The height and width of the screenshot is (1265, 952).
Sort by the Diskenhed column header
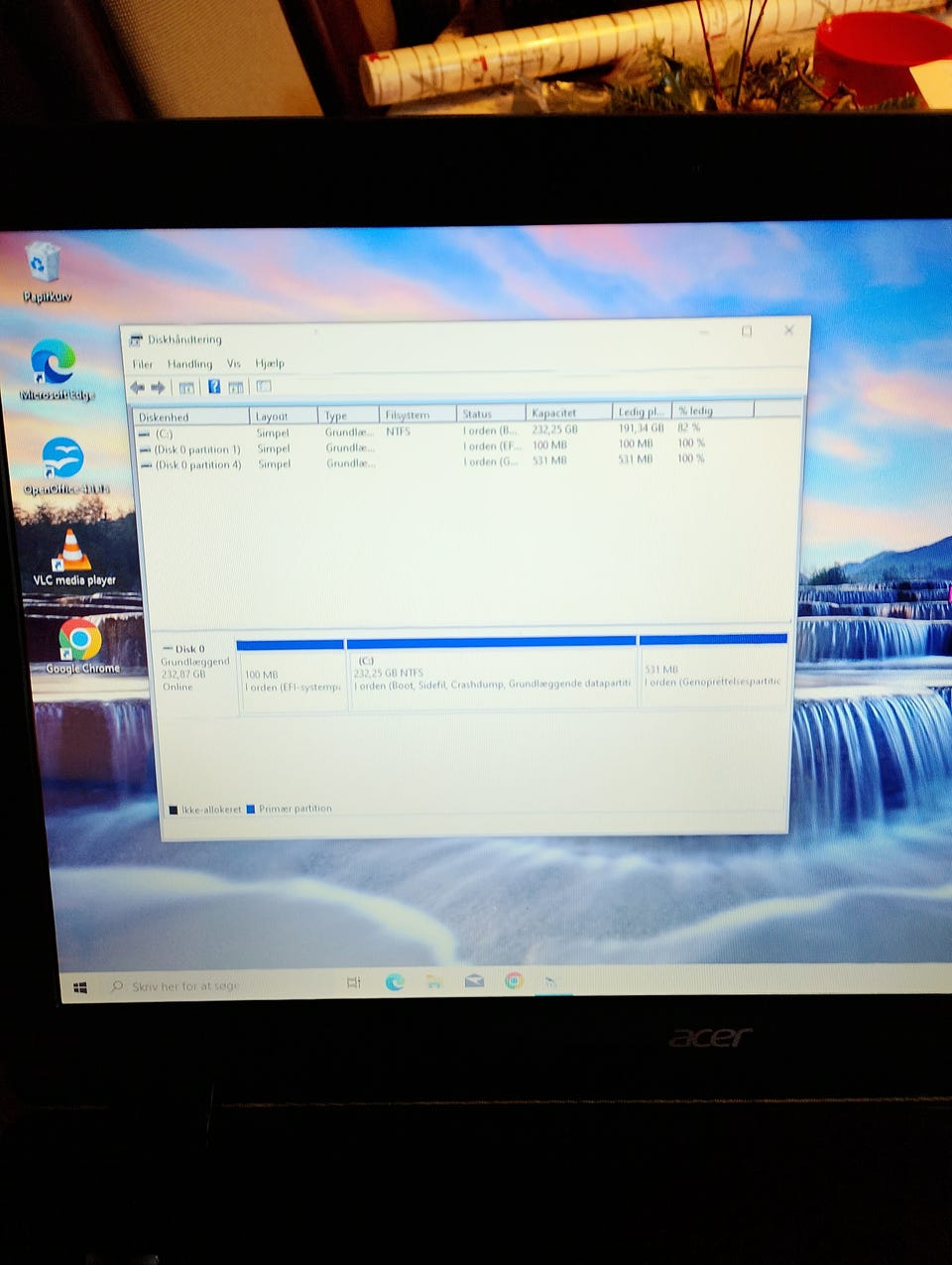[190, 417]
